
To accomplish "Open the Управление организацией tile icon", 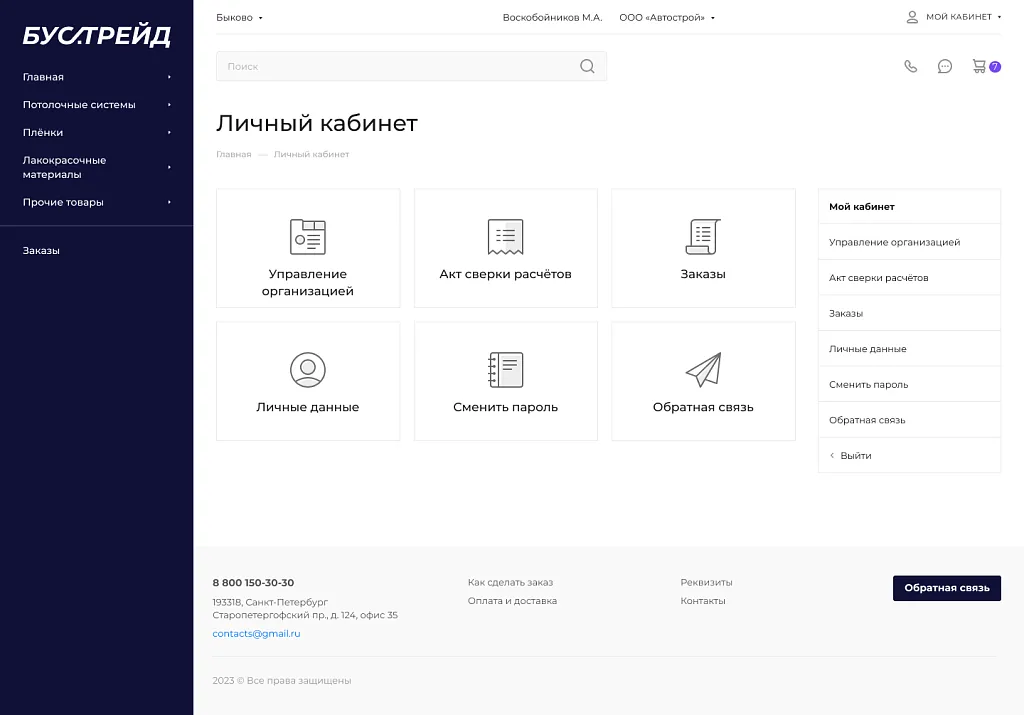I will click(x=308, y=237).
